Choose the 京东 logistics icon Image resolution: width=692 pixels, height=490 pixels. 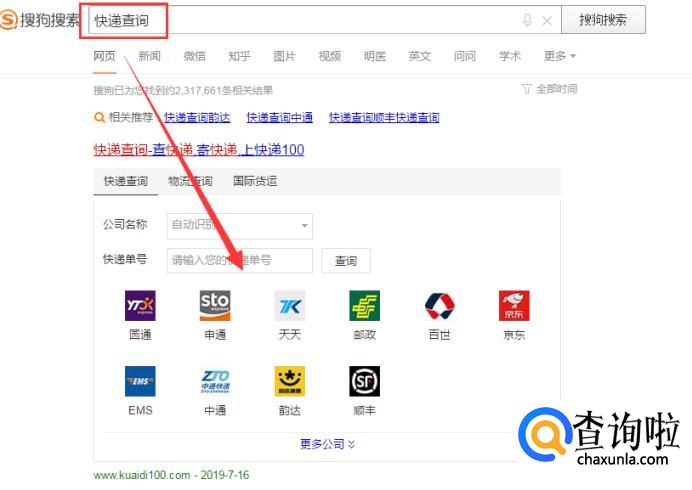click(x=514, y=305)
